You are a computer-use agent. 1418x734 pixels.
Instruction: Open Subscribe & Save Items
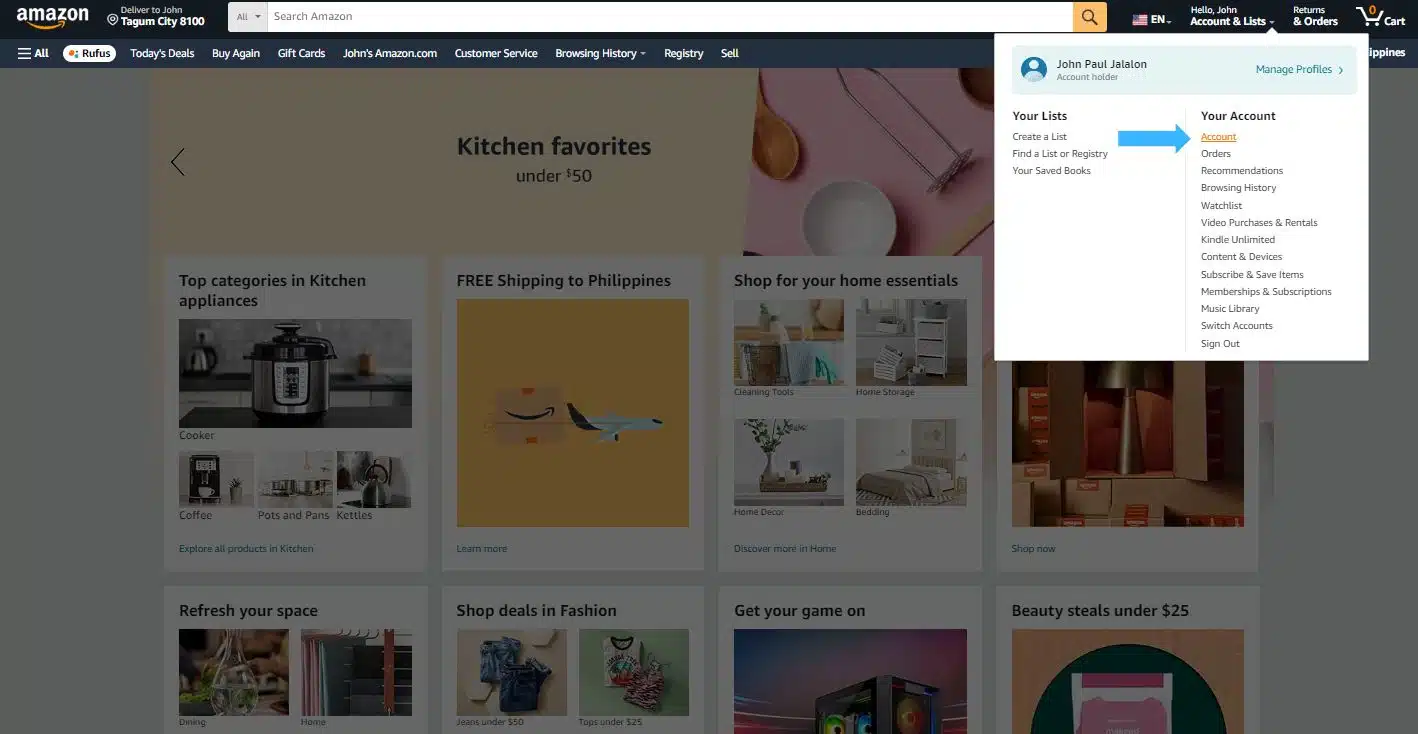pos(1252,274)
